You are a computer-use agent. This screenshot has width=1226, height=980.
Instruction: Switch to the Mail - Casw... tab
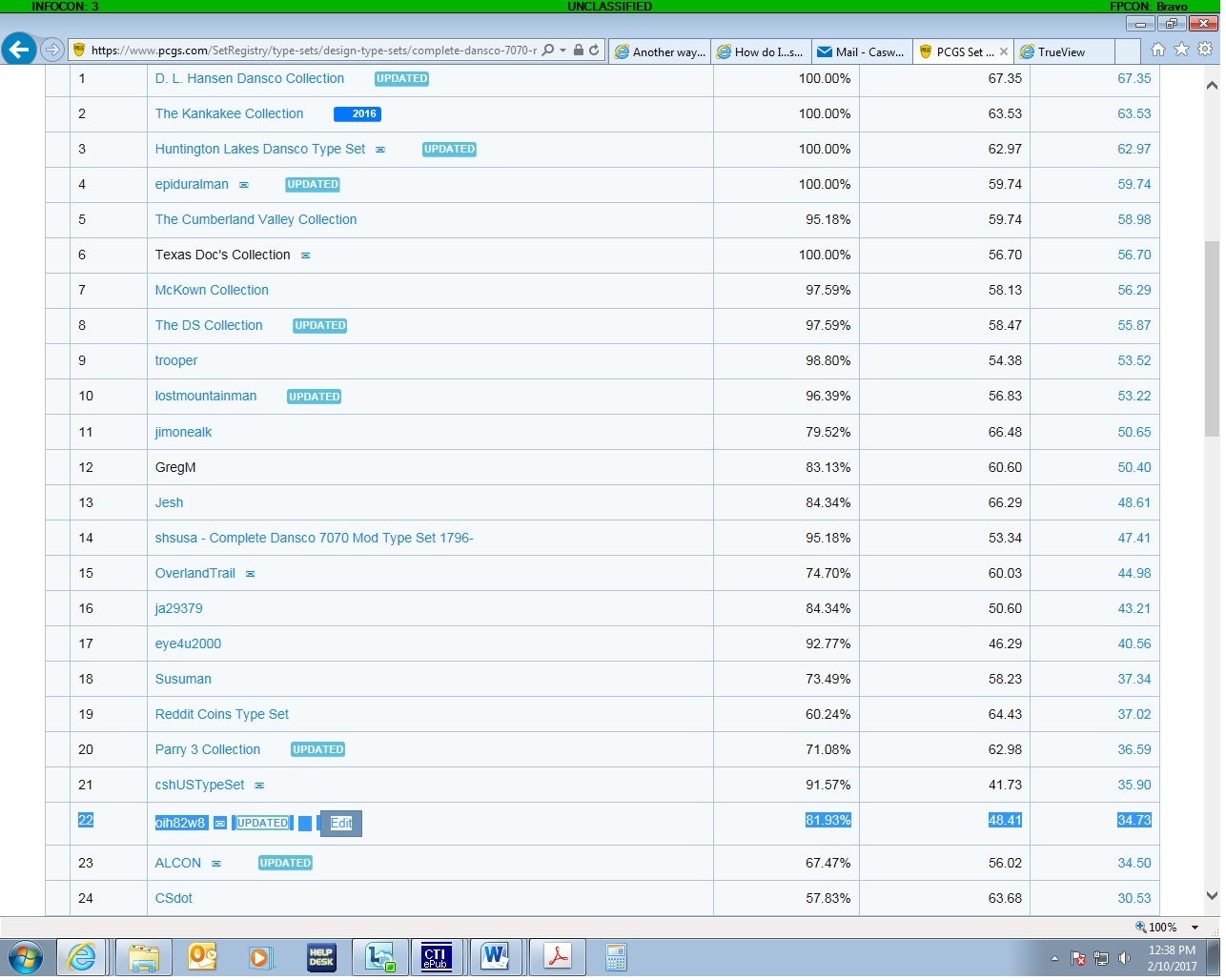[x=862, y=51]
